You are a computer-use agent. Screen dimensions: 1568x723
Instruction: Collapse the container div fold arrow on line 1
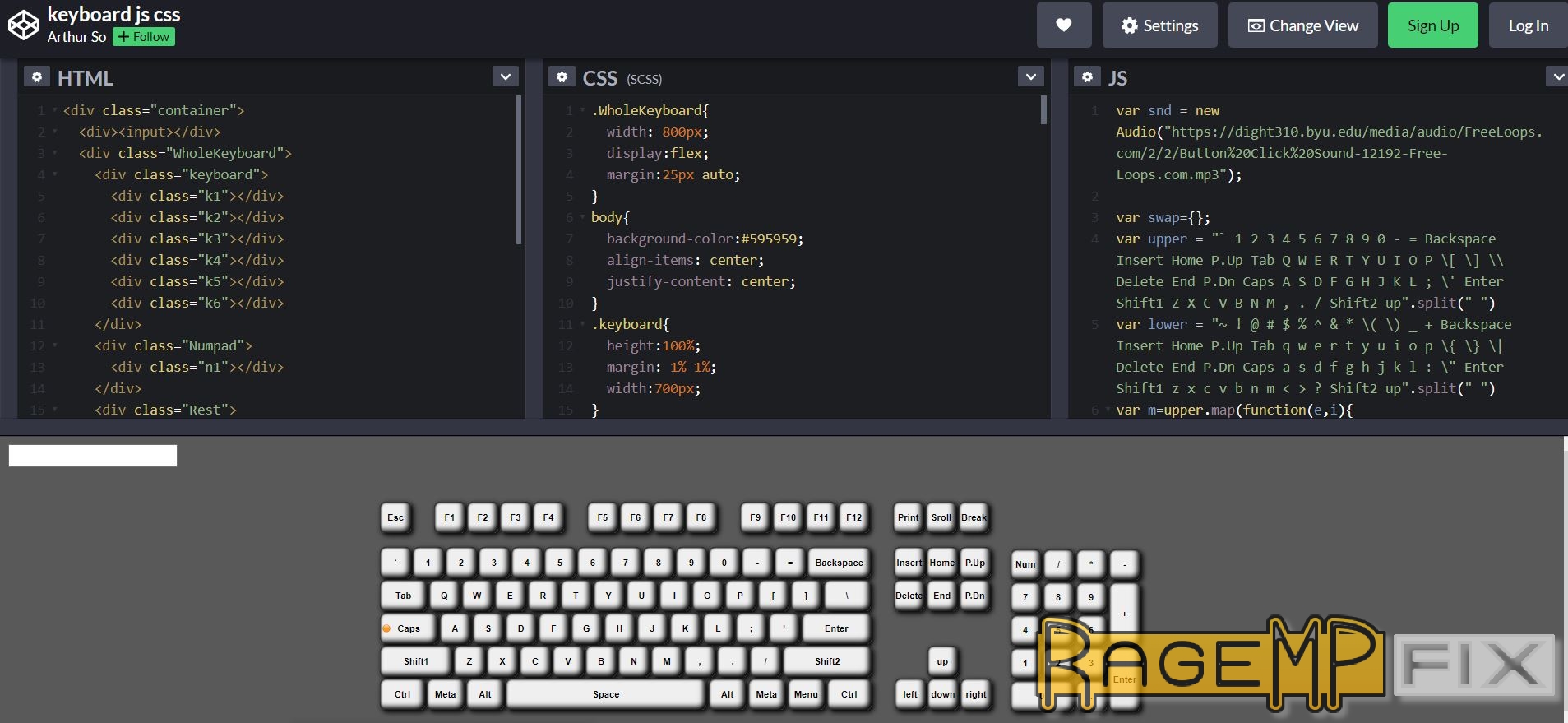click(55, 110)
